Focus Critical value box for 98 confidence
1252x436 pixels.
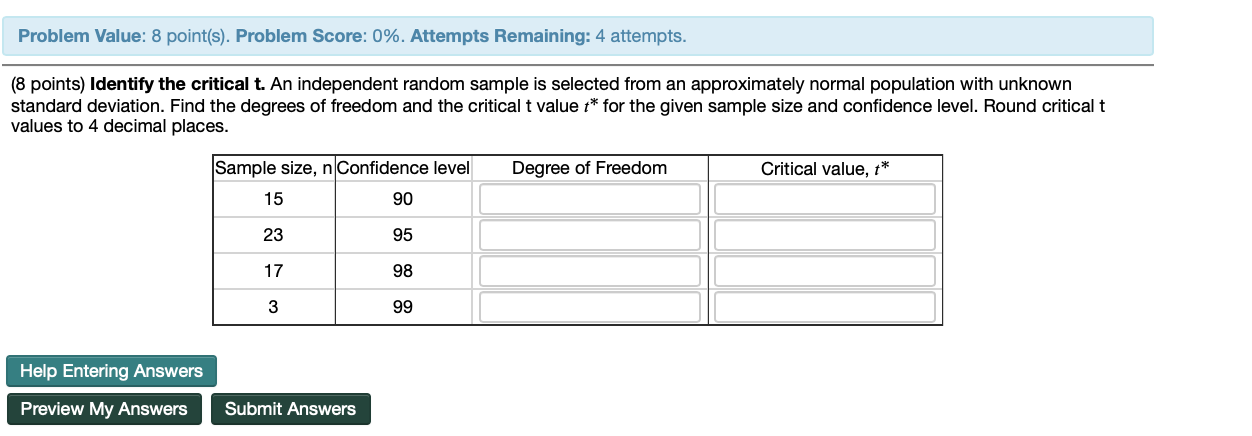(825, 271)
